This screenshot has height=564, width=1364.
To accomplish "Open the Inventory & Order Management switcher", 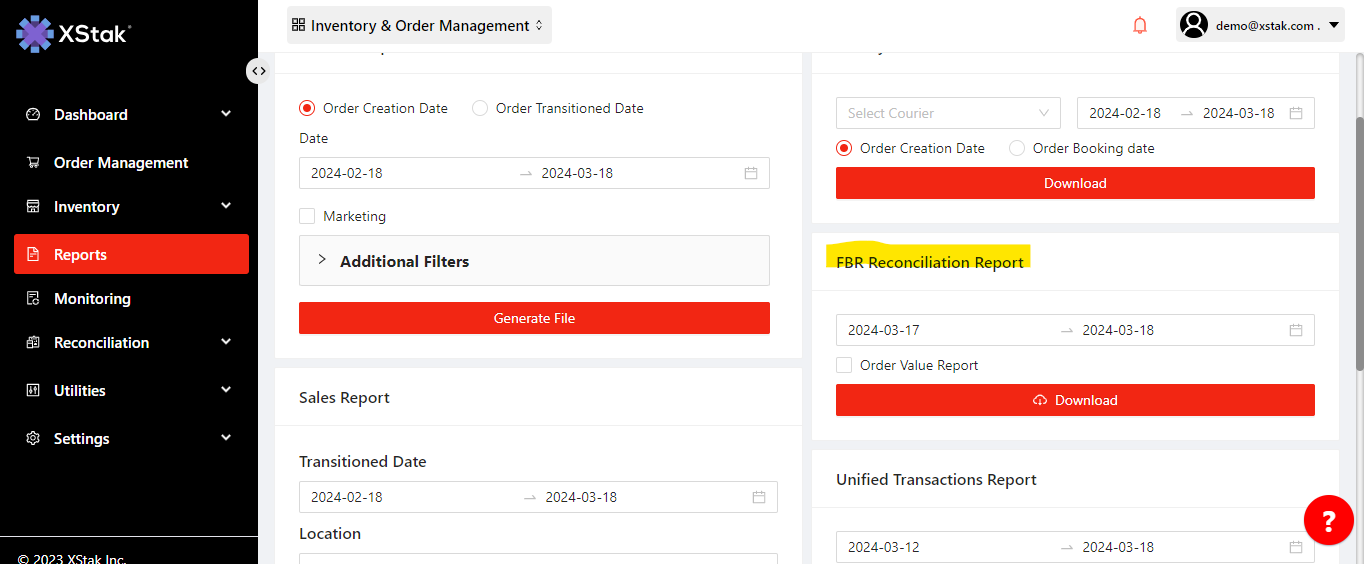I will [419, 25].
